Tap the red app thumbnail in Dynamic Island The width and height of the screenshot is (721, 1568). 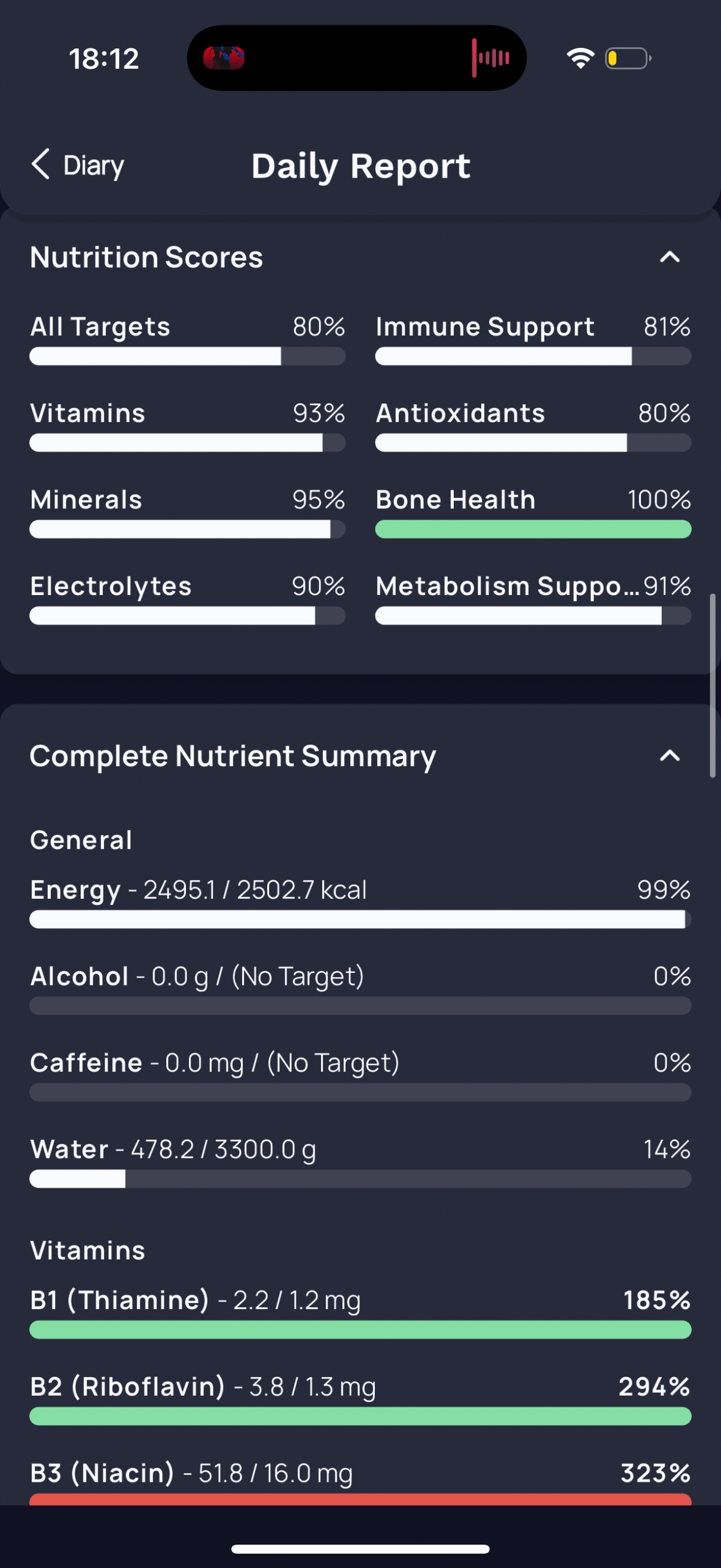click(224, 59)
